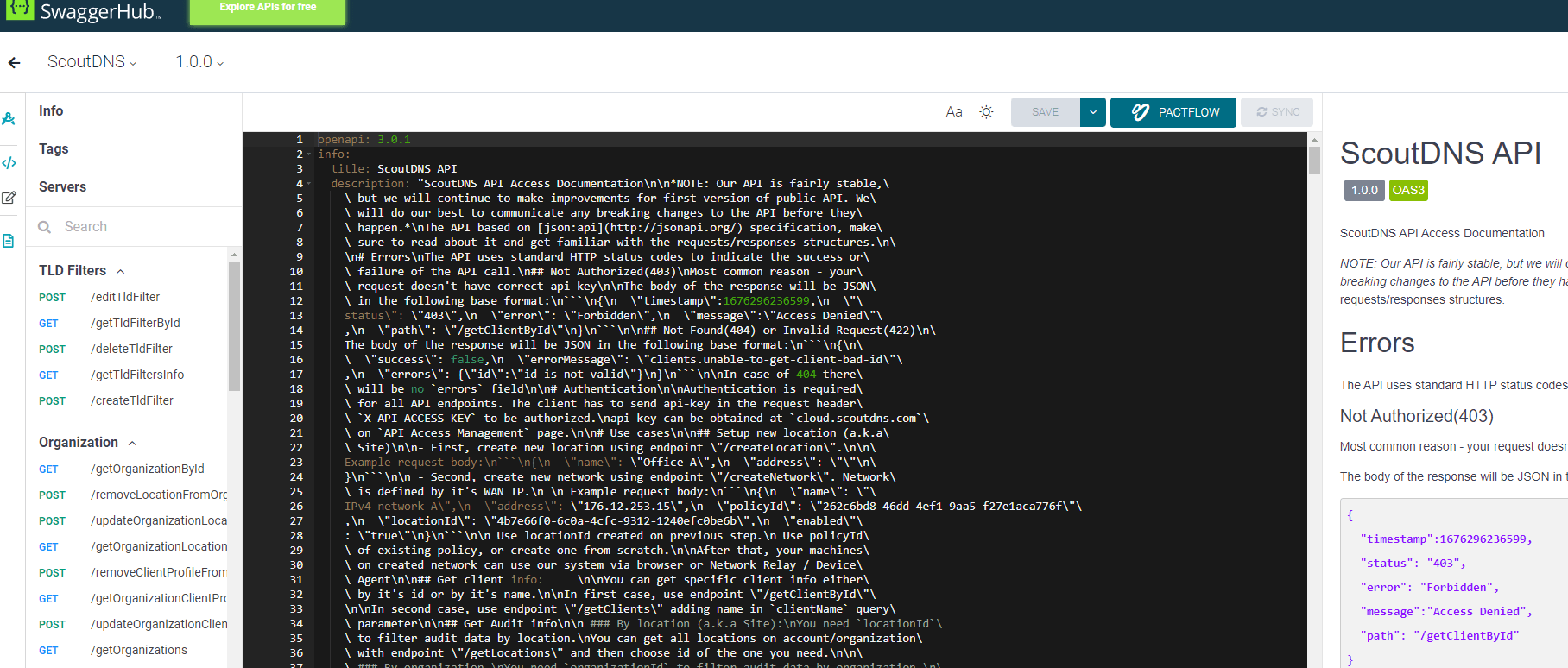Screen dimensions: 1568x668
Task: Toggle the editor light theme sun icon
Action: tap(986, 112)
